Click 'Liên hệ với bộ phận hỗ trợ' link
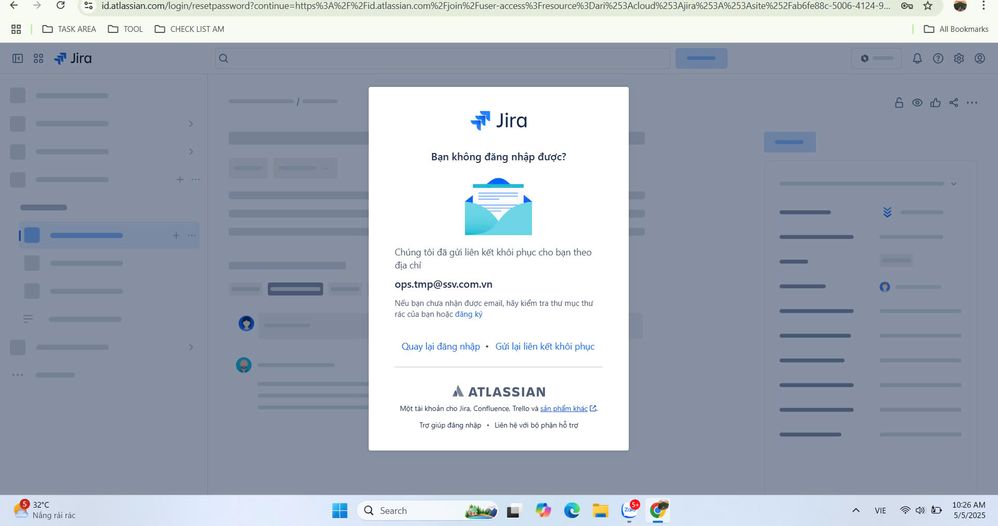 537,425
